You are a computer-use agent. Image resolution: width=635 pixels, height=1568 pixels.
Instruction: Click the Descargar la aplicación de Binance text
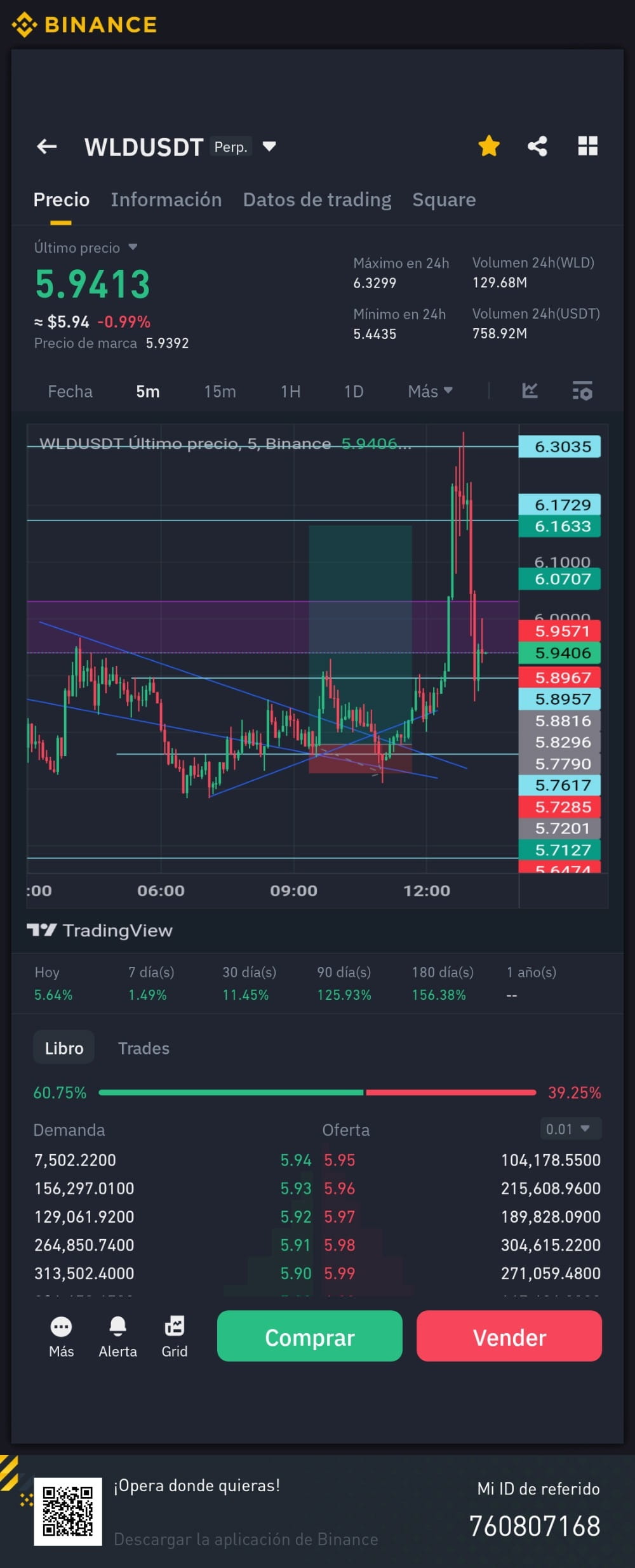[246, 1539]
